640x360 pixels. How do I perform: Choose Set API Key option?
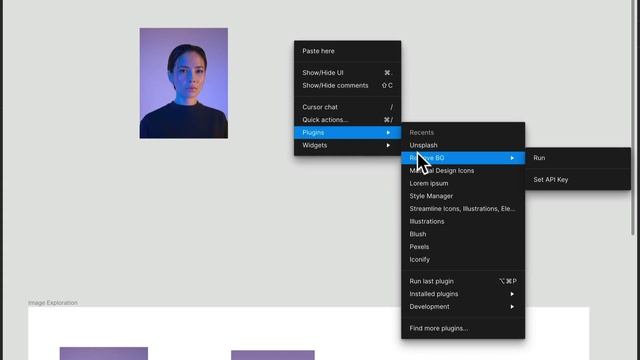(578, 180)
